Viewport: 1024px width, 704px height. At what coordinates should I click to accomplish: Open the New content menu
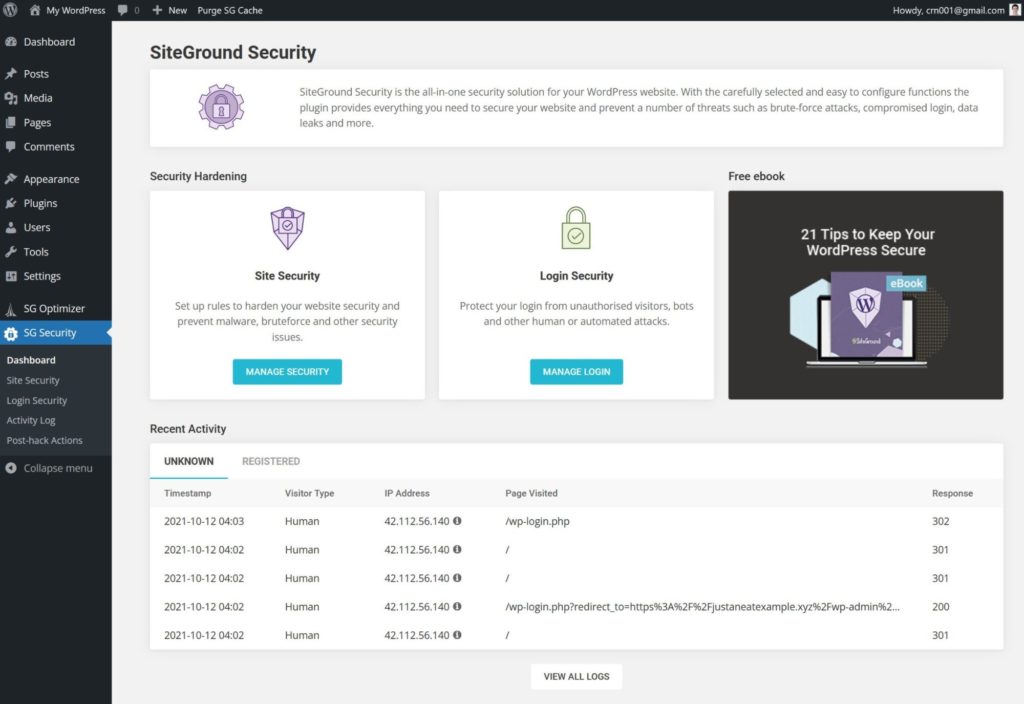pos(169,10)
